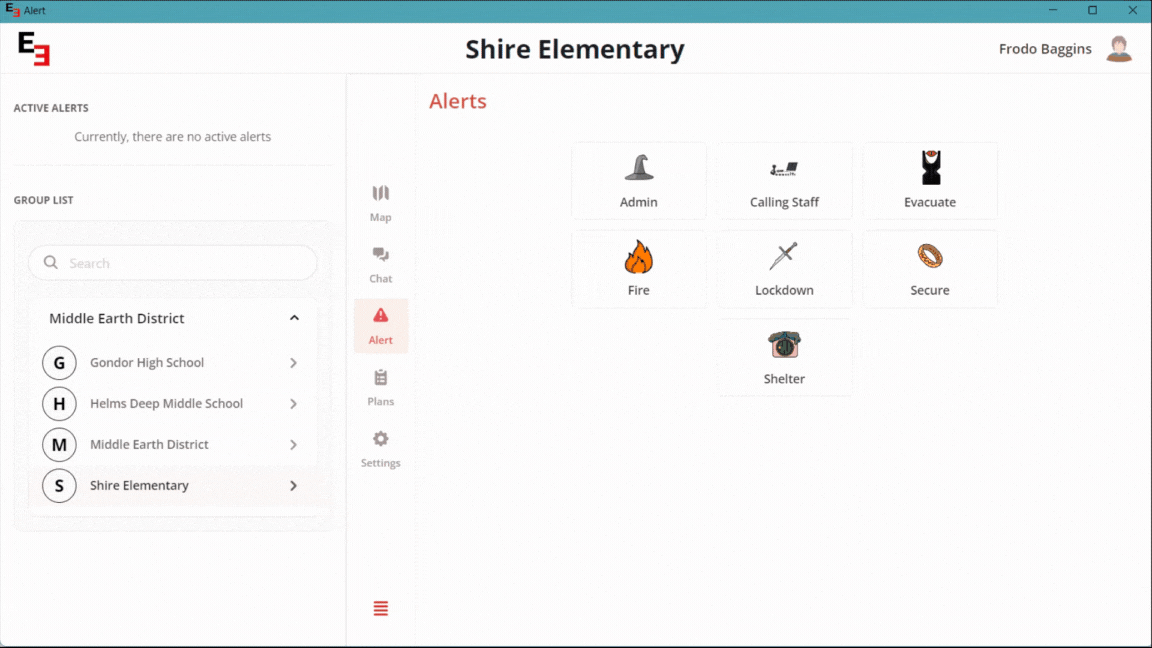Expand the Shire Elementary chevron arrow
The width and height of the screenshot is (1152, 648).
coord(293,486)
